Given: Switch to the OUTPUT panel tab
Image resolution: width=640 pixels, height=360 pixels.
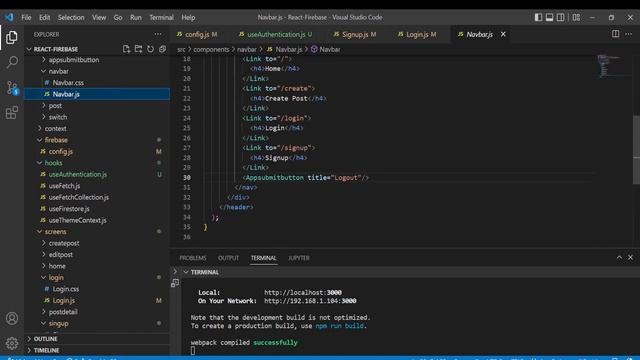Looking at the screenshot, I should pos(228,258).
